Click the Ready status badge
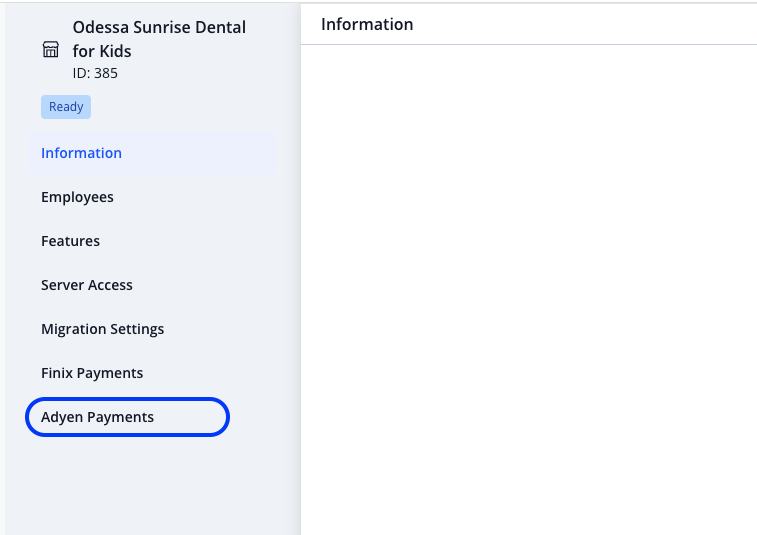Image resolution: width=757 pixels, height=535 pixels. [66, 107]
